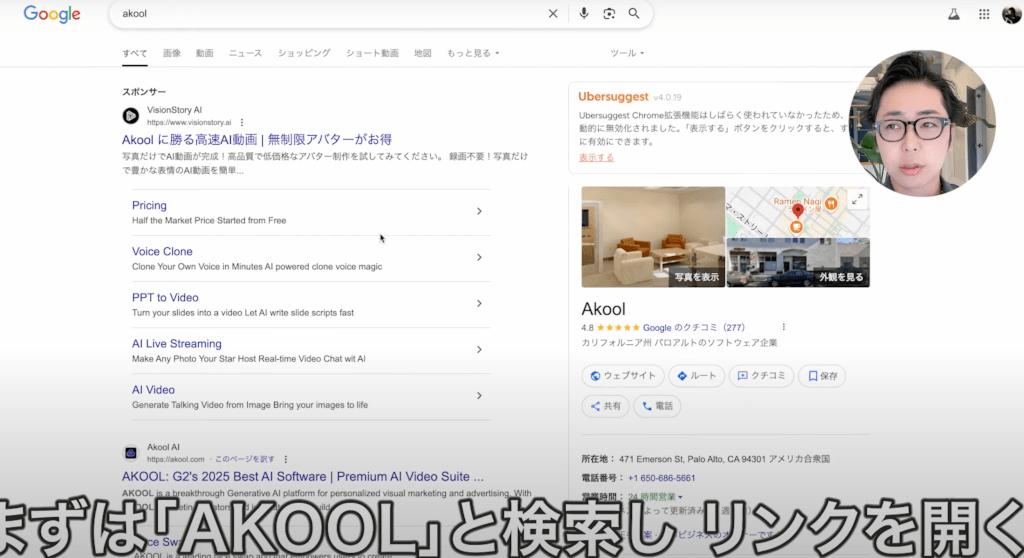Click the クチコミ button

click(761, 376)
